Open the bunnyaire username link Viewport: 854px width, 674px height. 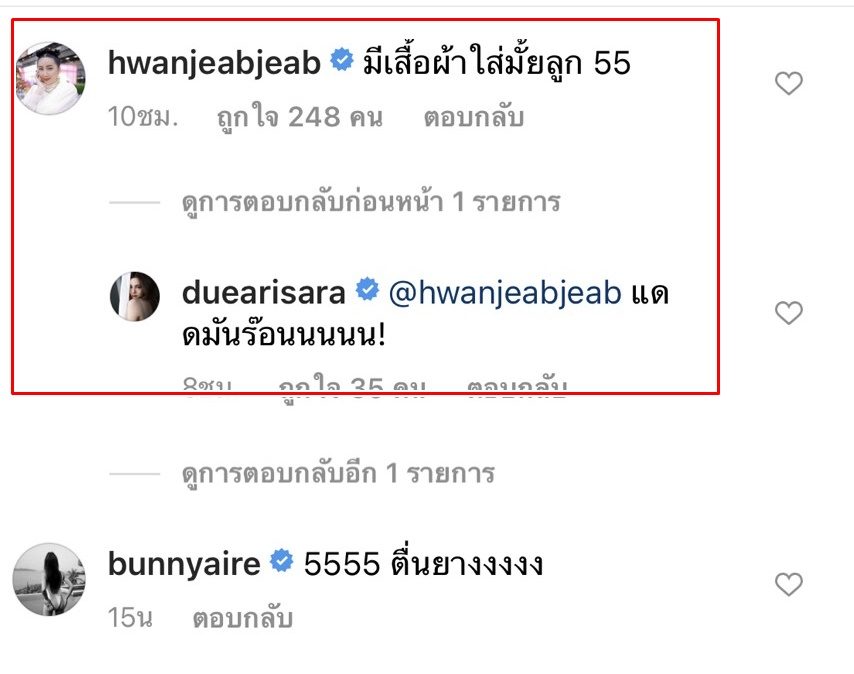coord(184,563)
